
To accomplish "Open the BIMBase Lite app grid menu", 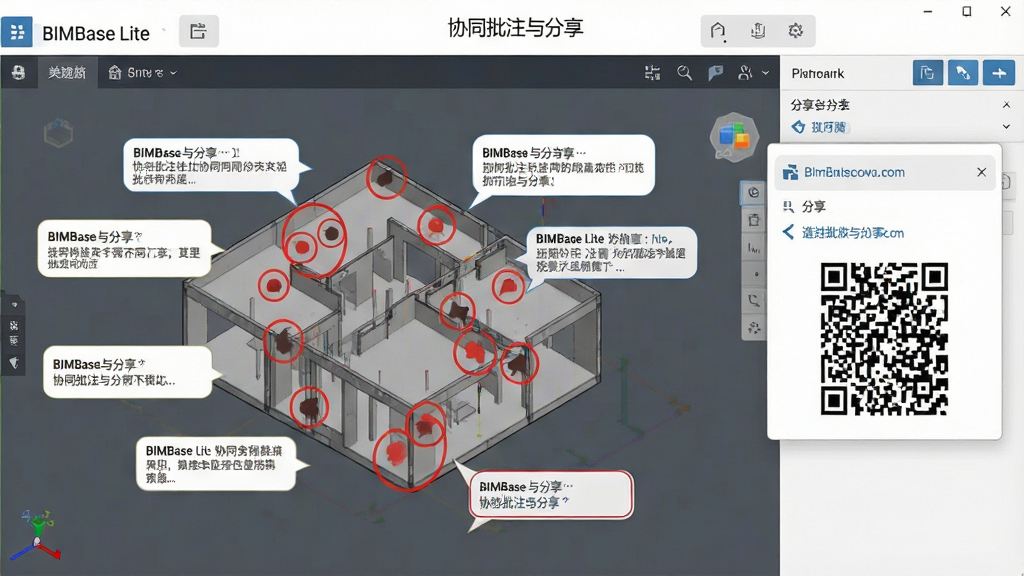I will [17, 31].
